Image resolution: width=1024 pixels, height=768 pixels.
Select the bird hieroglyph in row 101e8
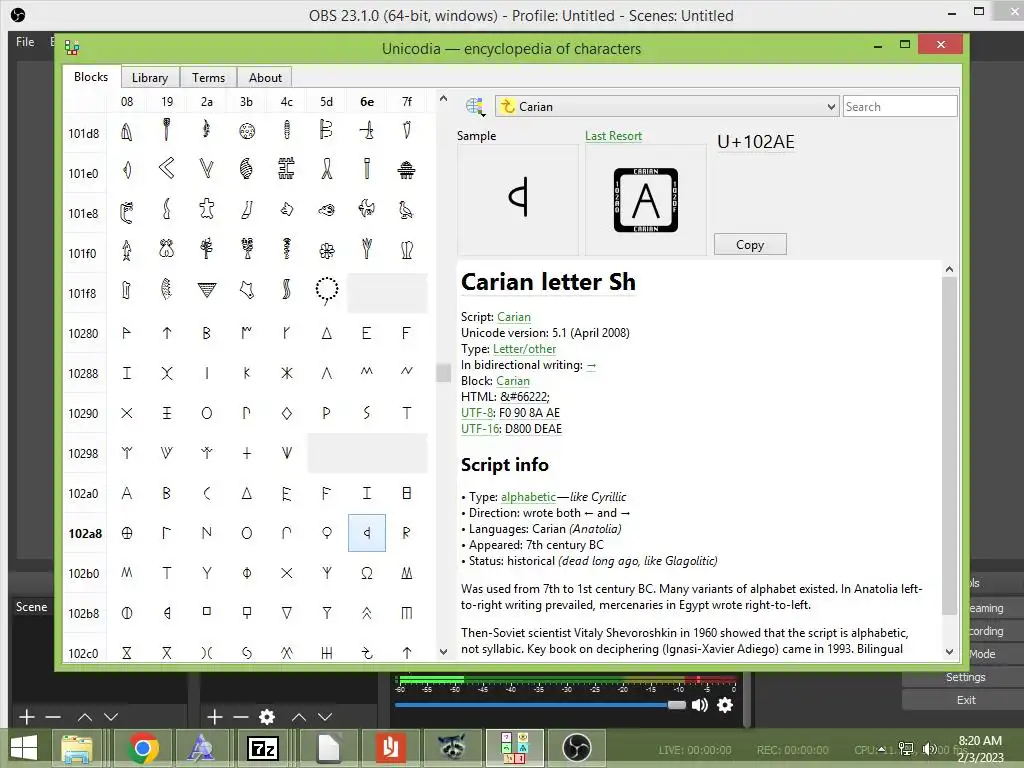pos(406,210)
